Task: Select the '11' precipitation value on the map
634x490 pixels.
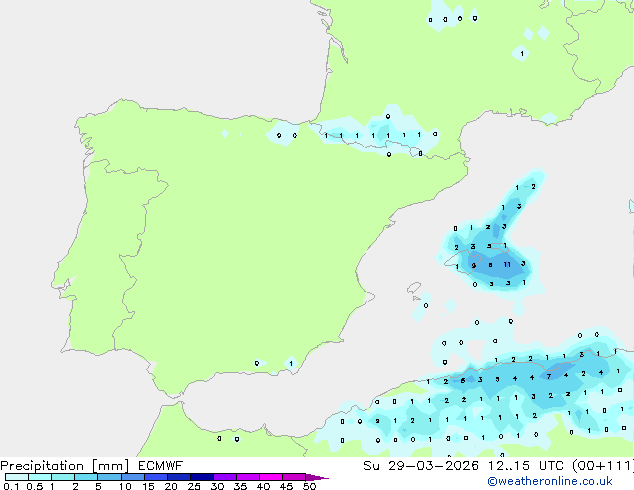Action: 507,264
